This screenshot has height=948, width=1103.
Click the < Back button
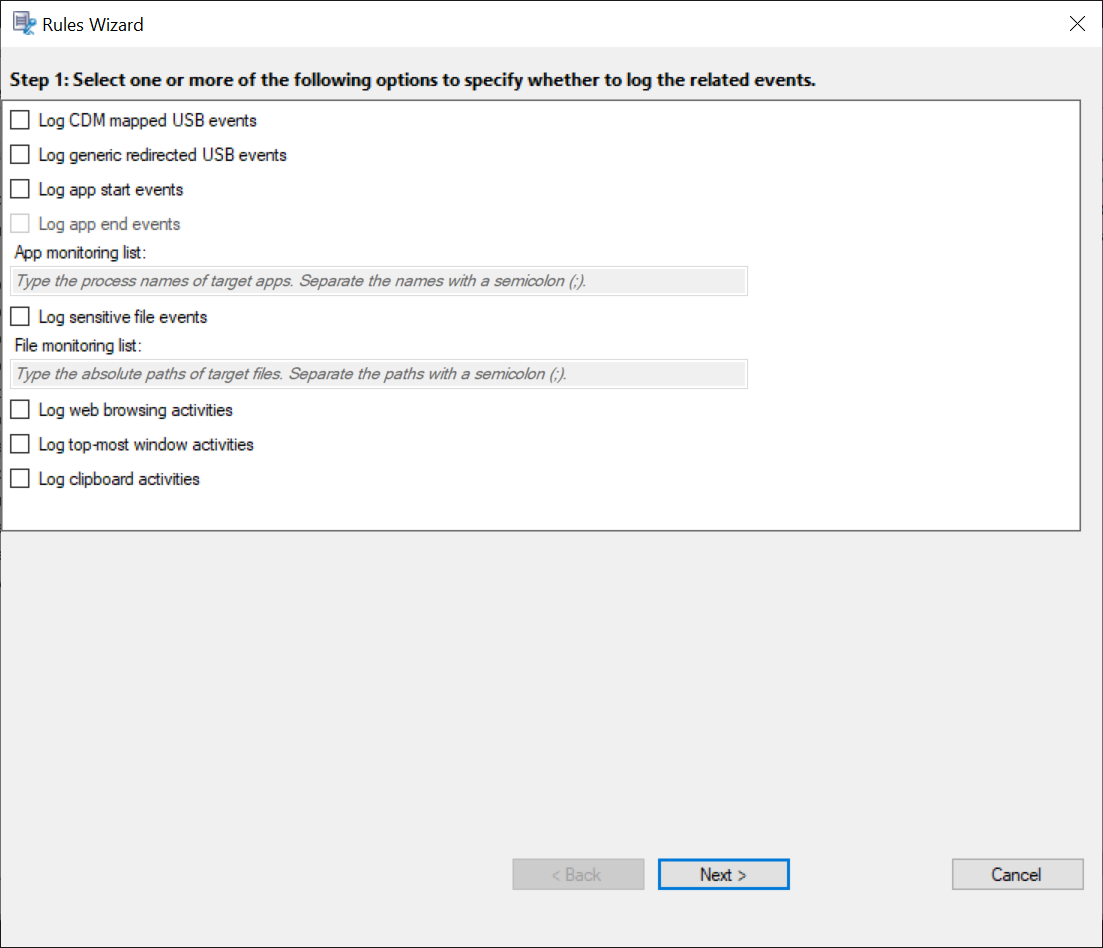578,875
